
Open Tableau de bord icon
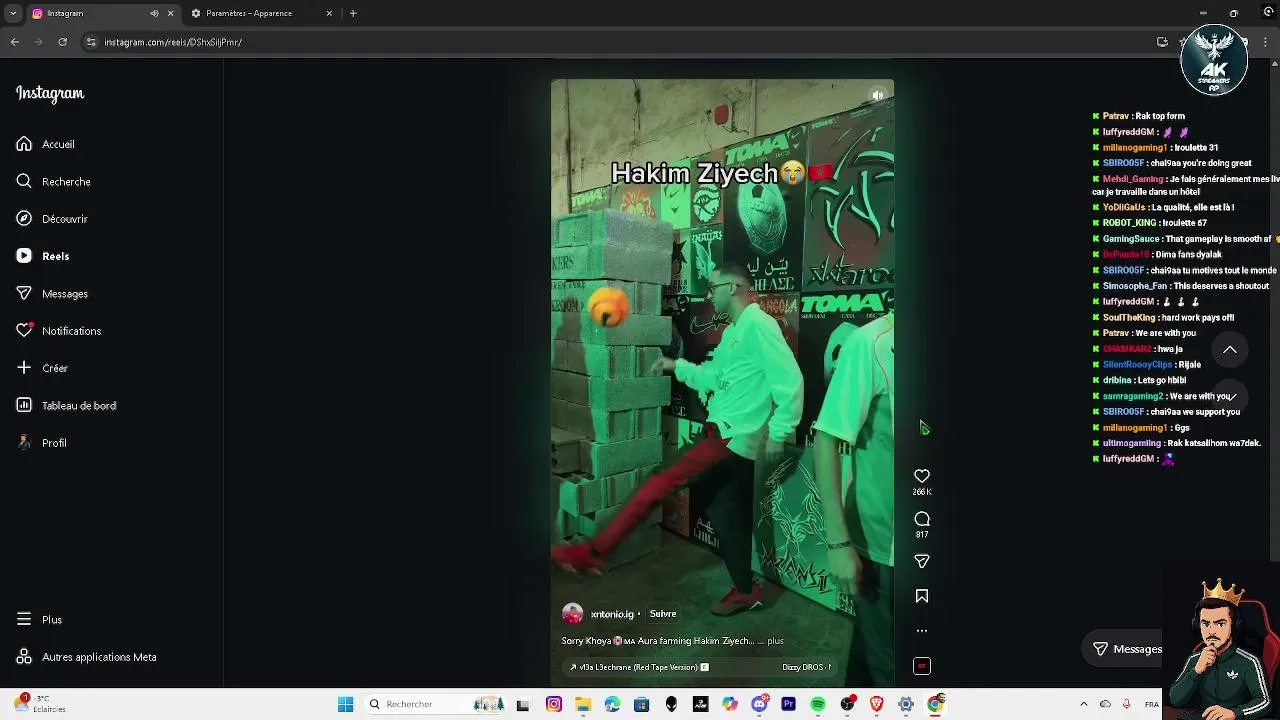(x=24, y=405)
